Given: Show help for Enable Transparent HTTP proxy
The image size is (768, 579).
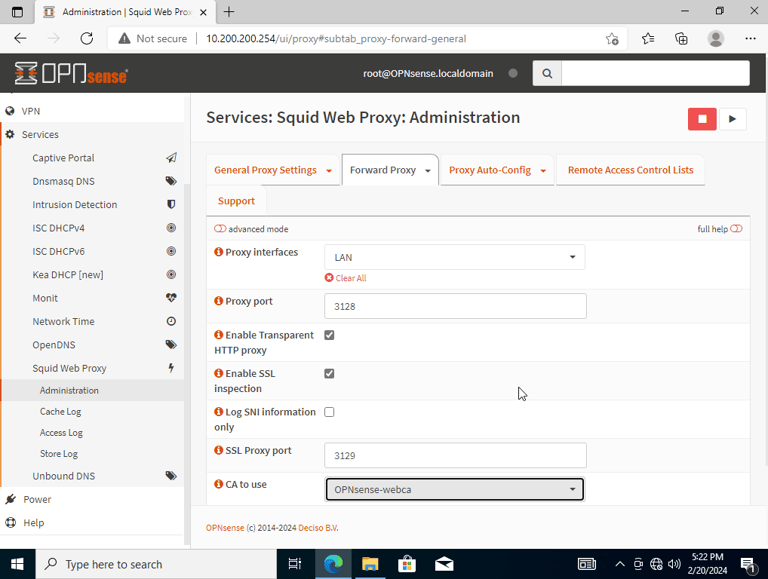Looking at the screenshot, I should click(x=218, y=335).
